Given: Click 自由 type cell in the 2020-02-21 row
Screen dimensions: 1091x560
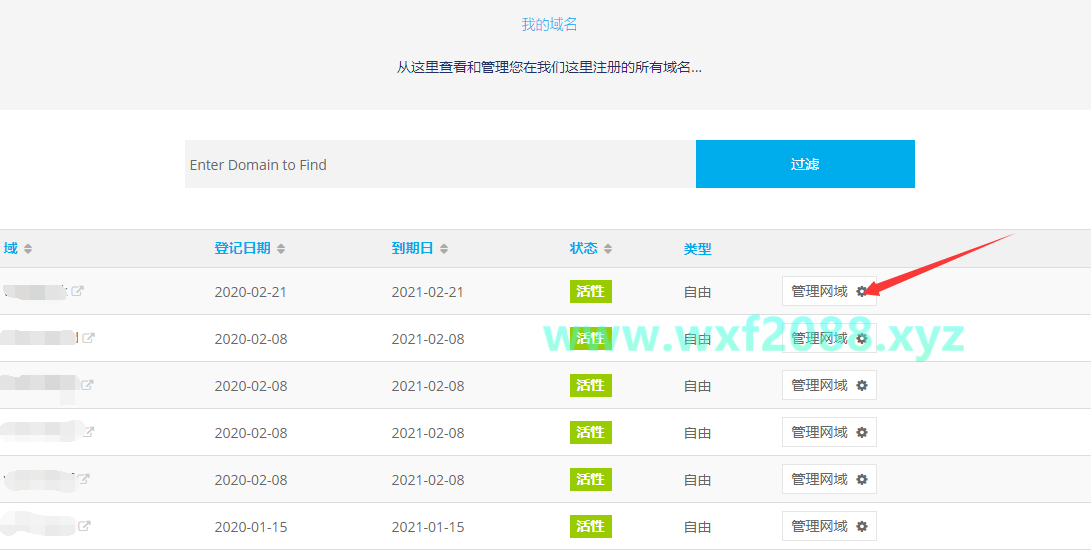Looking at the screenshot, I should point(697,292).
